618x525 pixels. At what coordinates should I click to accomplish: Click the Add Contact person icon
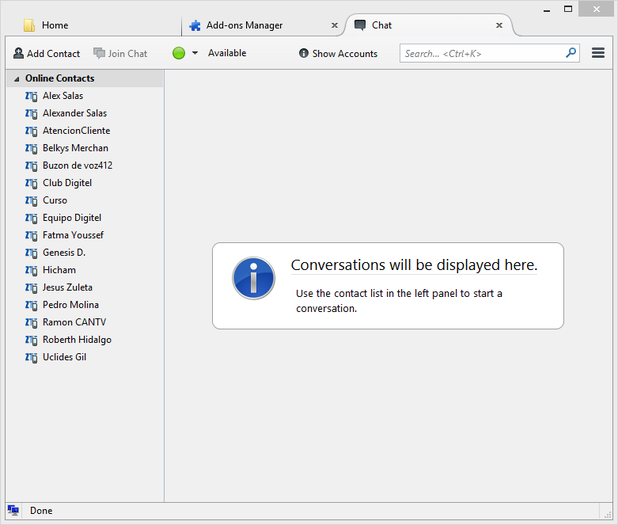point(18,53)
